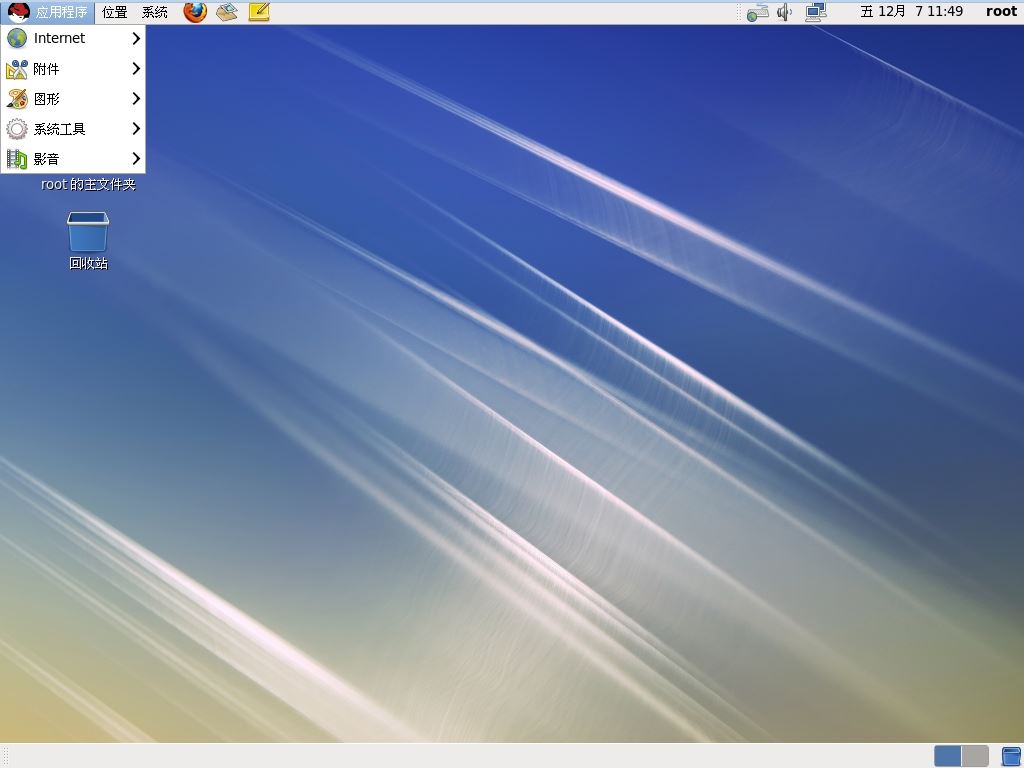The image size is (1024, 768).
Task: Switch to the first blue workspace
Action: pyautogui.click(x=948, y=756)
